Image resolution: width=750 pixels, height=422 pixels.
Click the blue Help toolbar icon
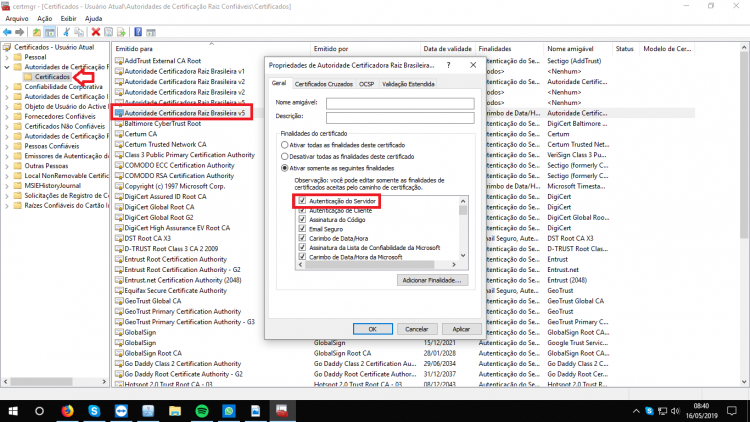(x=138, y=32)
